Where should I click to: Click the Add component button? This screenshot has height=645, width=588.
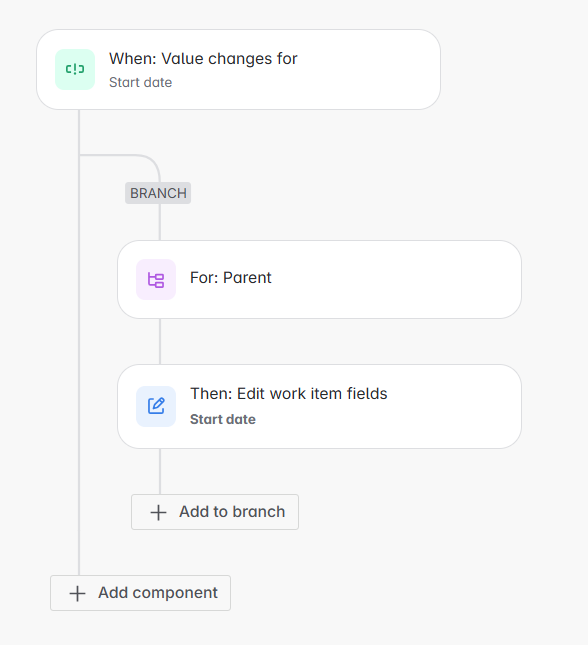click(140, 593)
